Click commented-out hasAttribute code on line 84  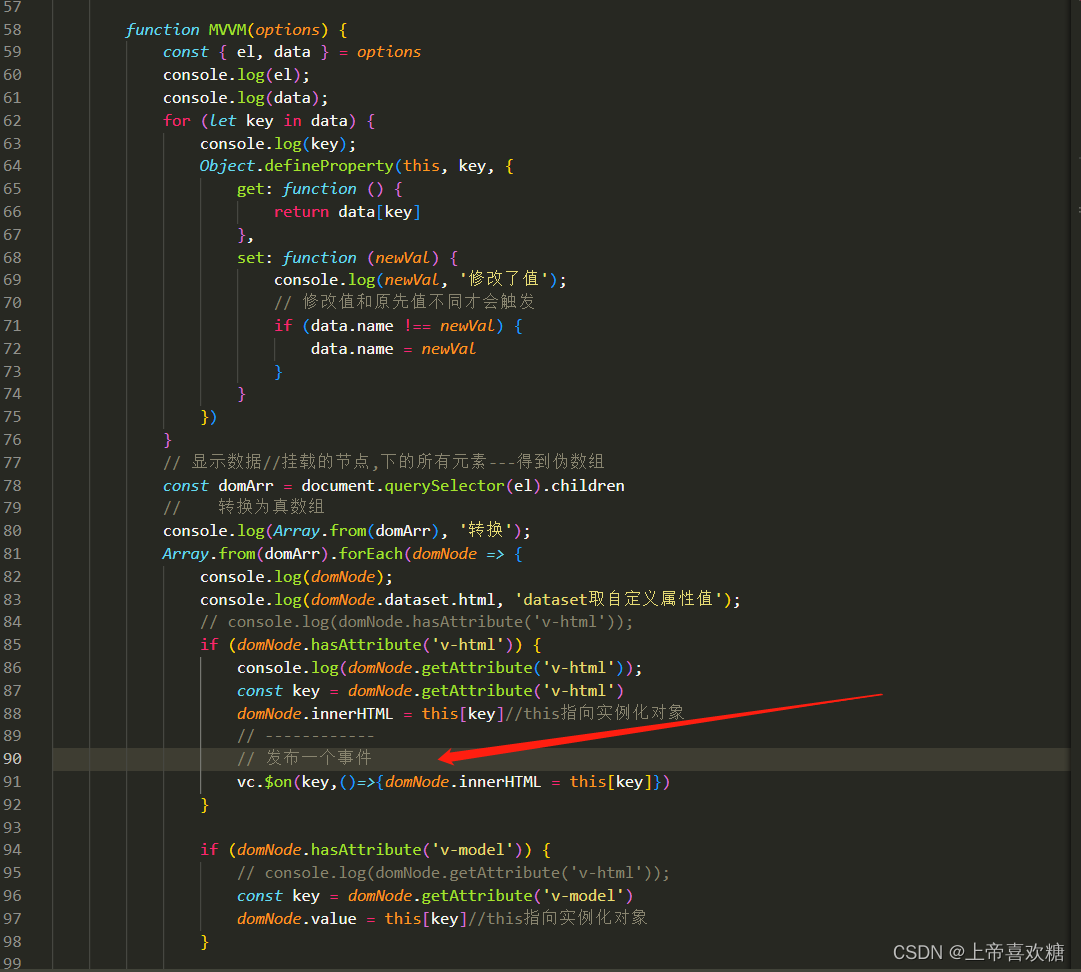click(416, 622)
